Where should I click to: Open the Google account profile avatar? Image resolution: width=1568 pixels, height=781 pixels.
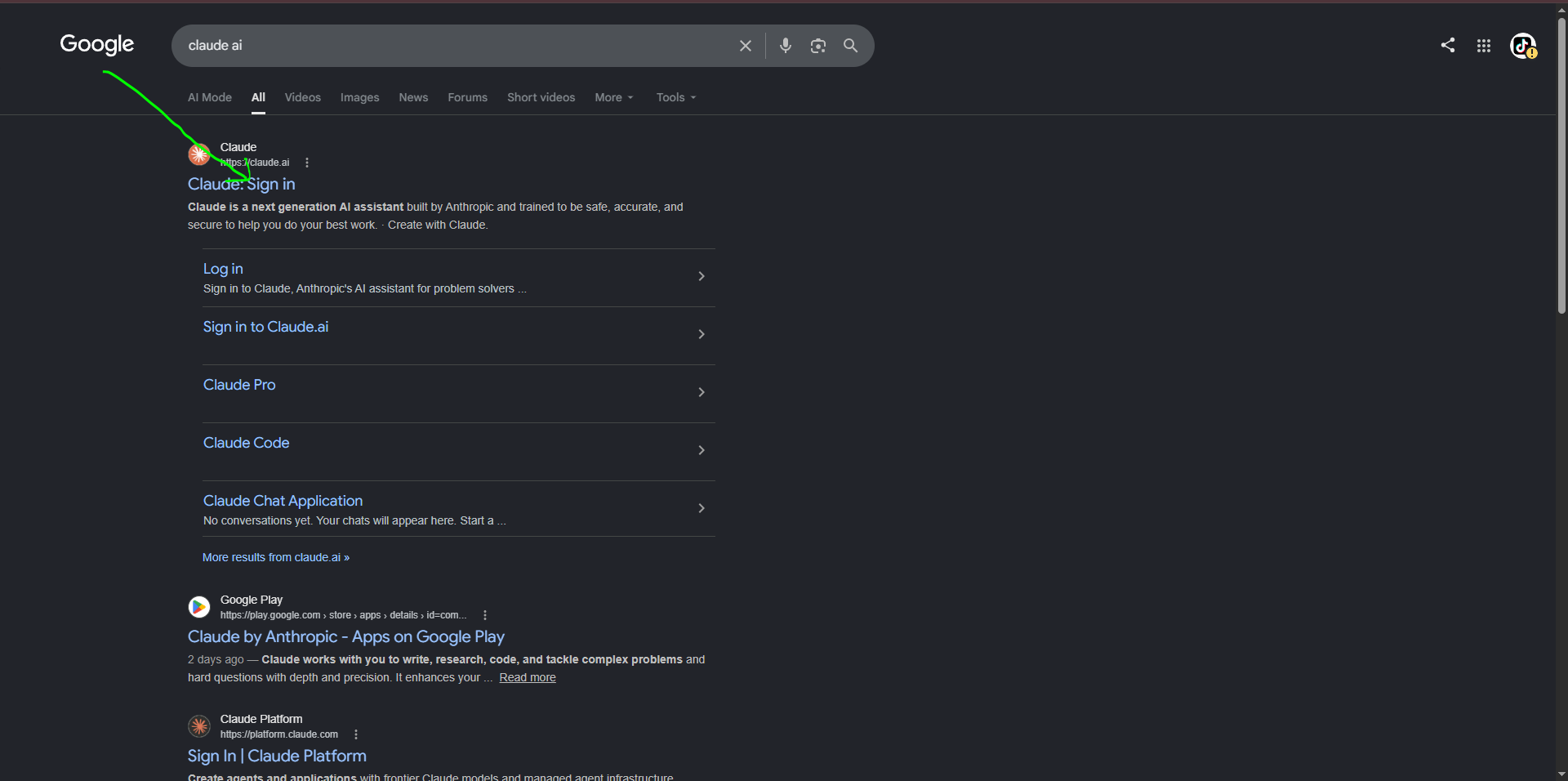(1523, 46)
